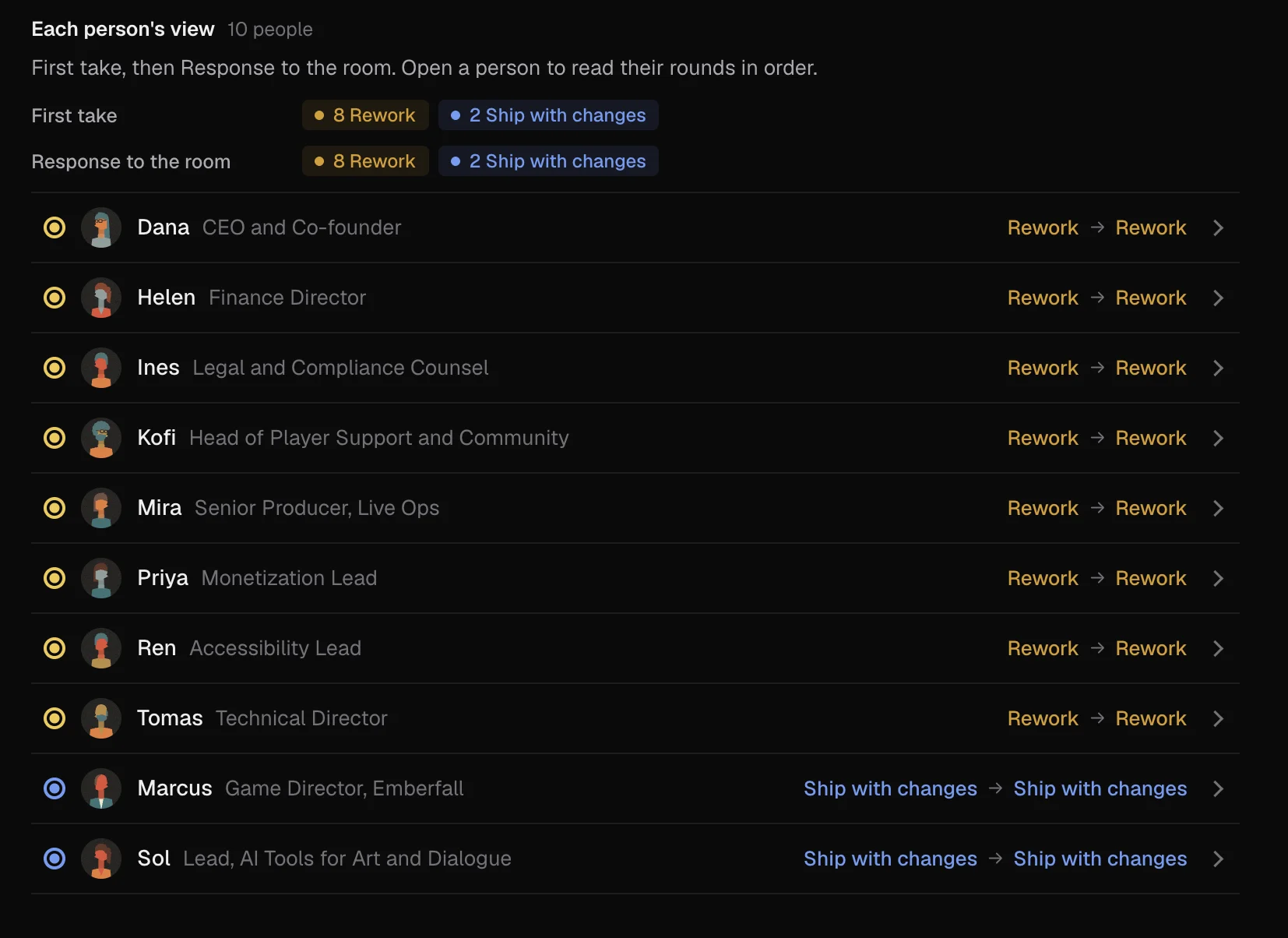The width and height of the screenshot is (1288, 938).
Task: Click Helen's avatar icon
Action: 101,298
